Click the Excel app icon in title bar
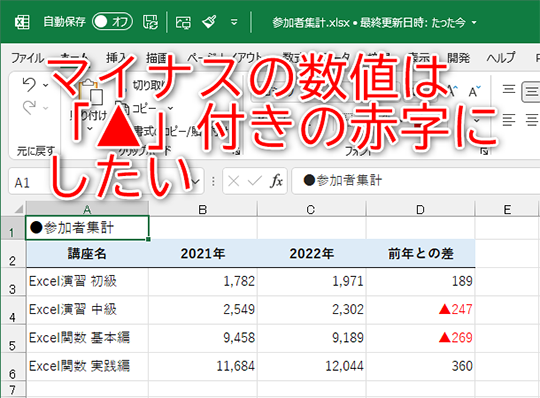 tap(22, 22)
